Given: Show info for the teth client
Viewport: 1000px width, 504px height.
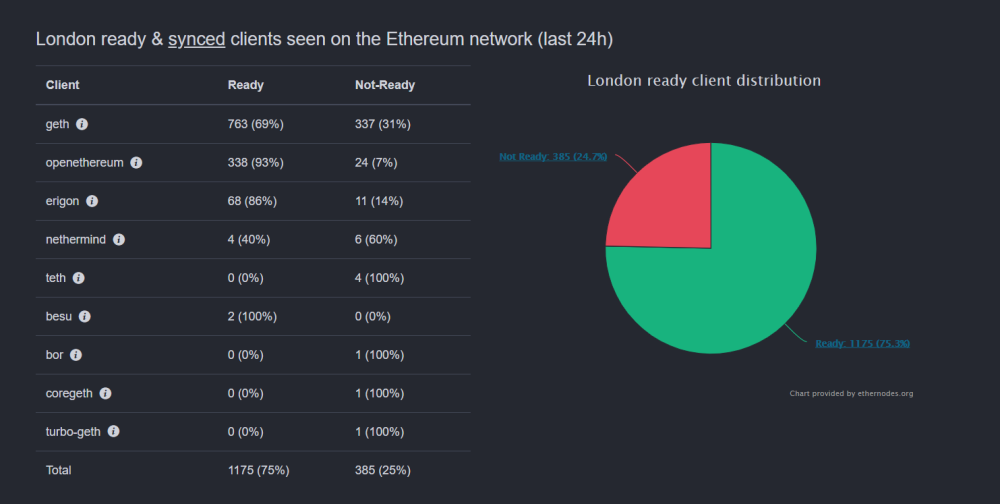Looking at the screenshot, I should coord(79,278).
